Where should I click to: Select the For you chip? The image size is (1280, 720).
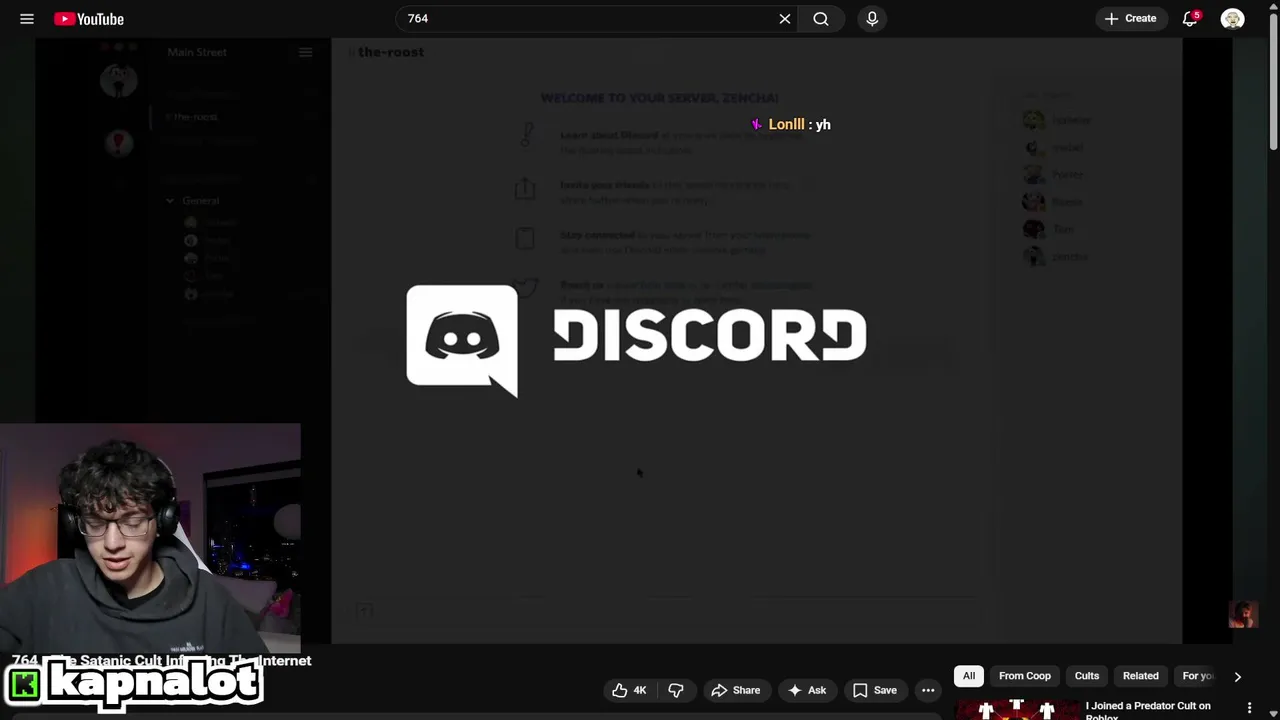tap(1196, 676)
